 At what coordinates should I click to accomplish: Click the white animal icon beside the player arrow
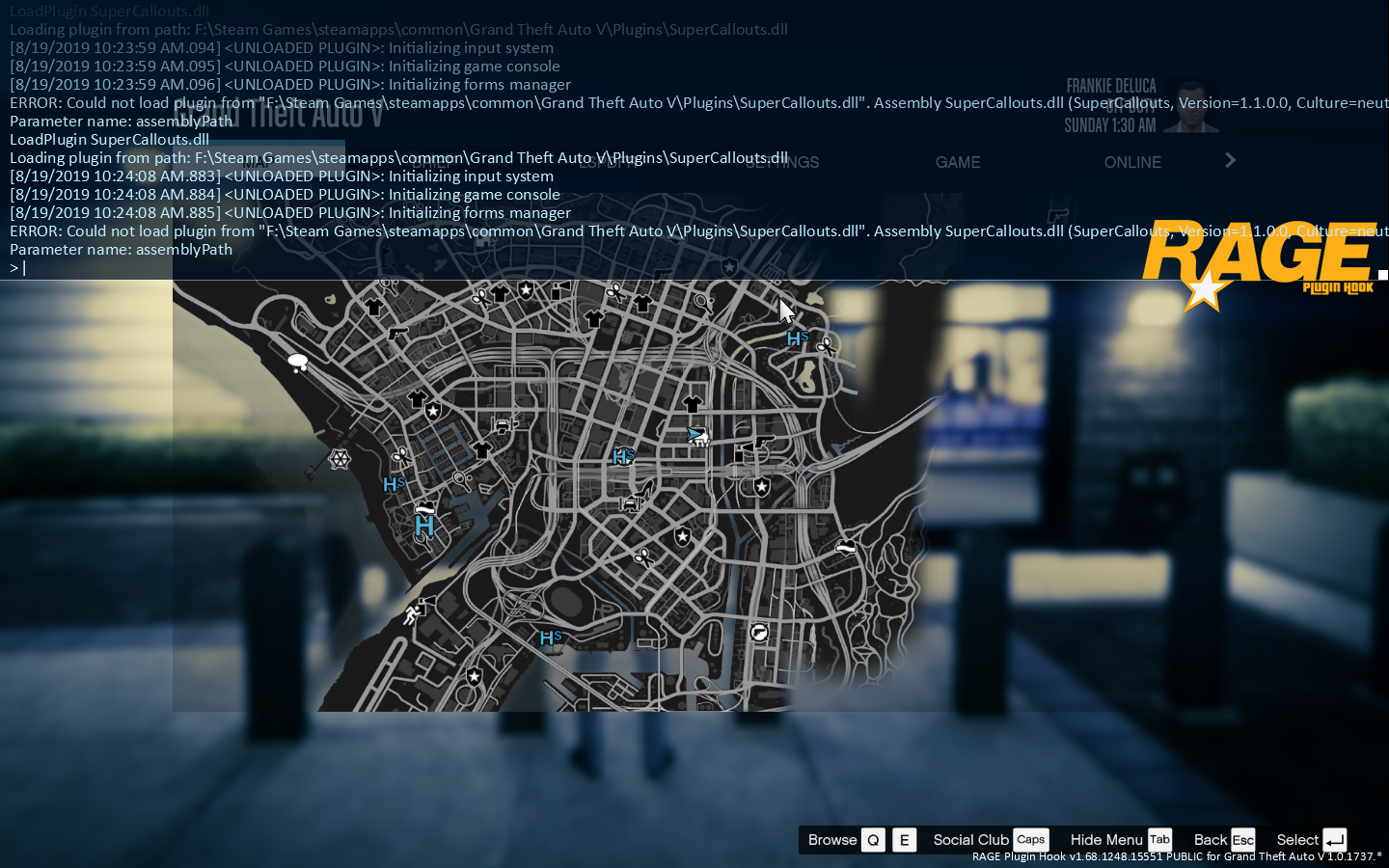point(703,439)
